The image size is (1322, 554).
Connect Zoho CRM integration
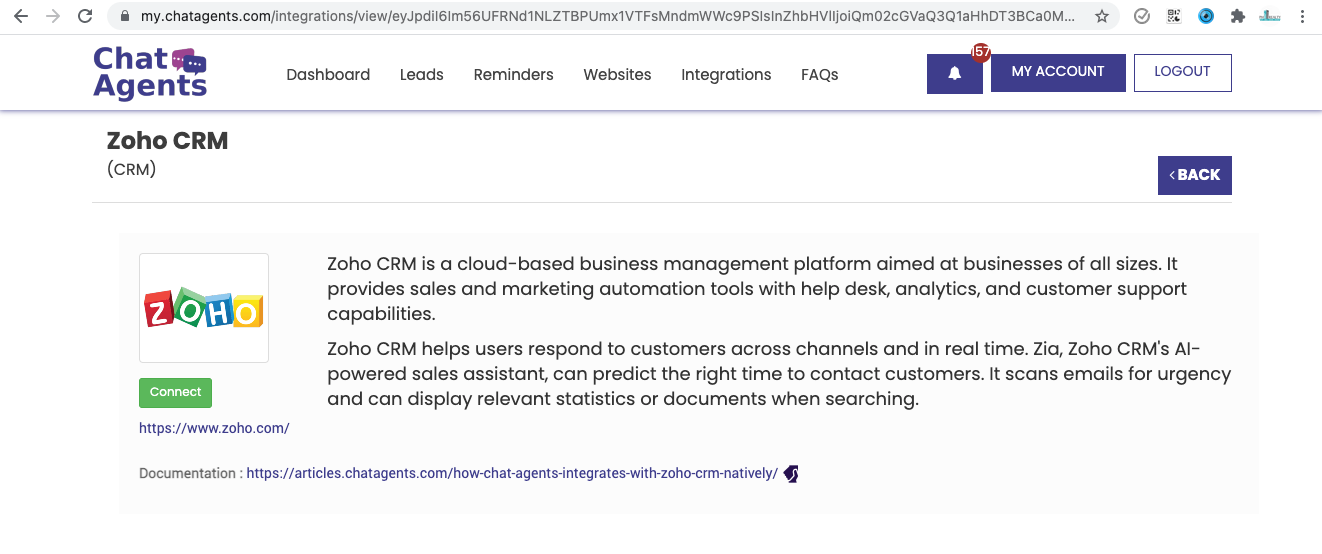pos(176,393)
